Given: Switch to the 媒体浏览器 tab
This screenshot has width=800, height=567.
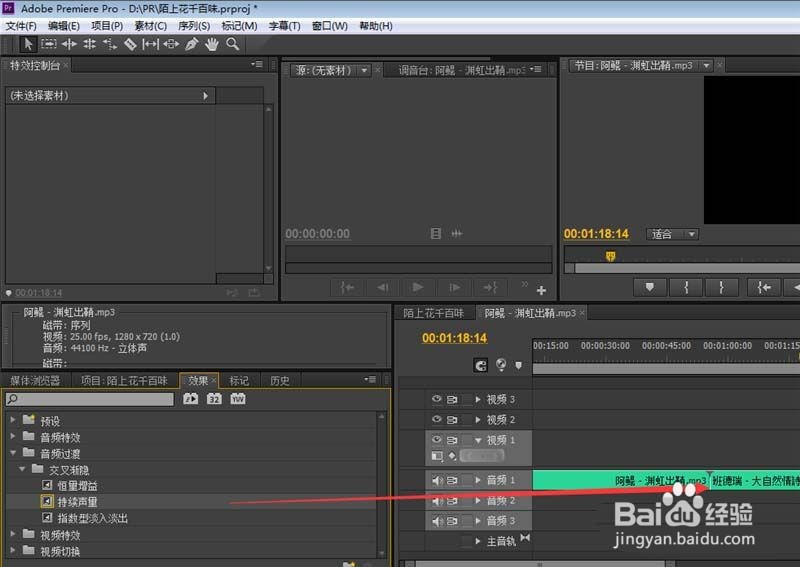Looking at the screenshot, I should pyautogui.click(x=35, y=380).
